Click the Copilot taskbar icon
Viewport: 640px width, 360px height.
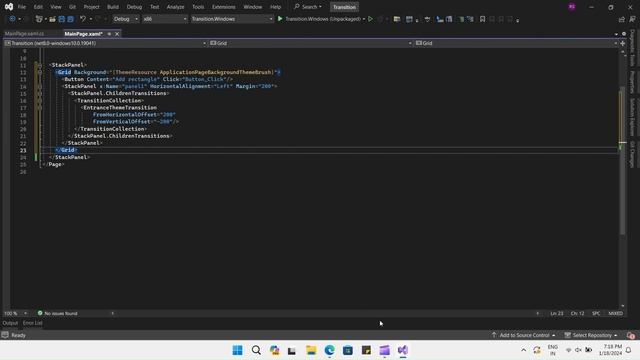[274, 350]
